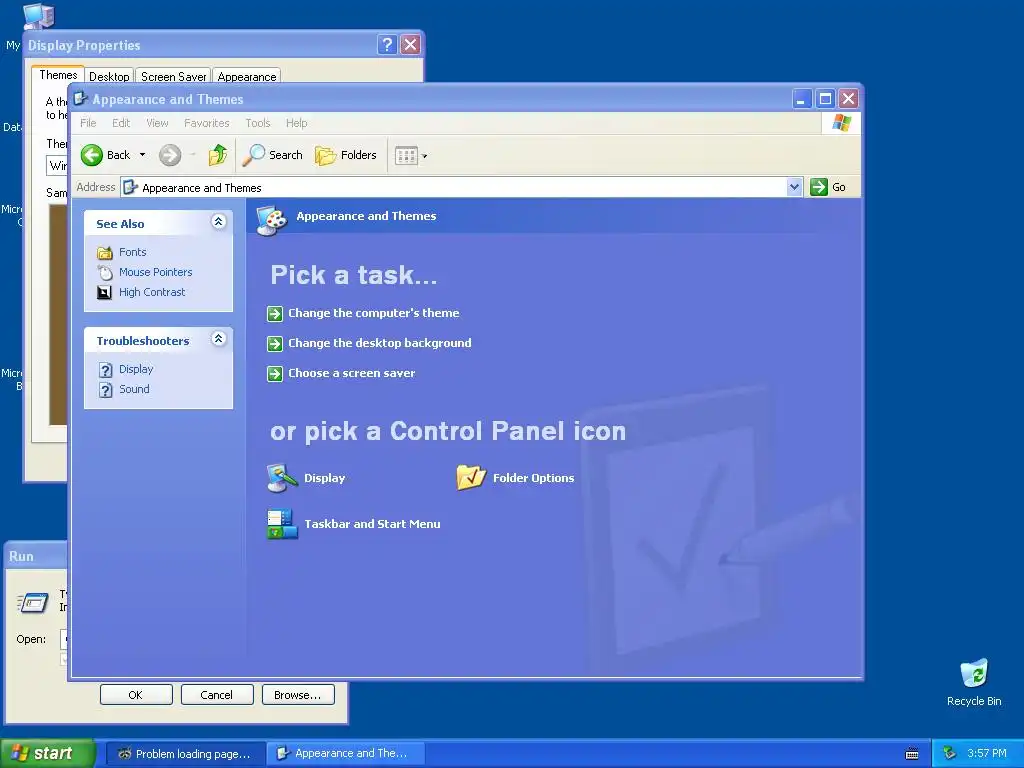
Task: Switch to Screen Saver tab in Display Properties
Action: tap(174, 76)
